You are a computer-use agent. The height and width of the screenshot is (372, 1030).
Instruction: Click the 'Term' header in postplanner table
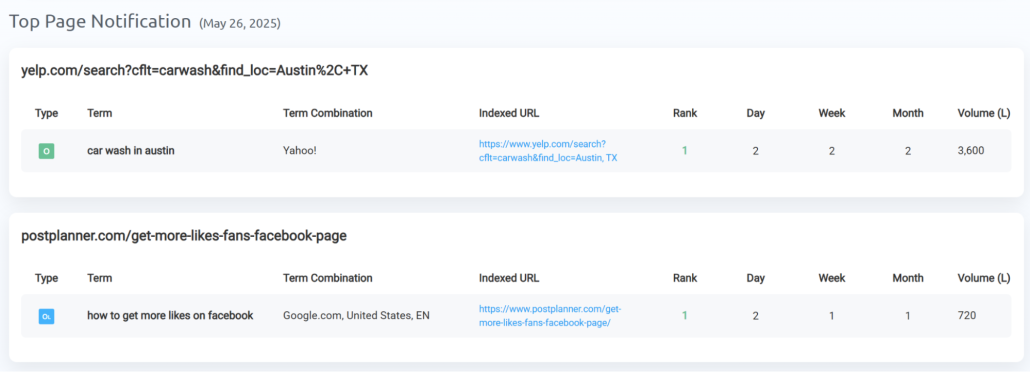coord(100,278)
